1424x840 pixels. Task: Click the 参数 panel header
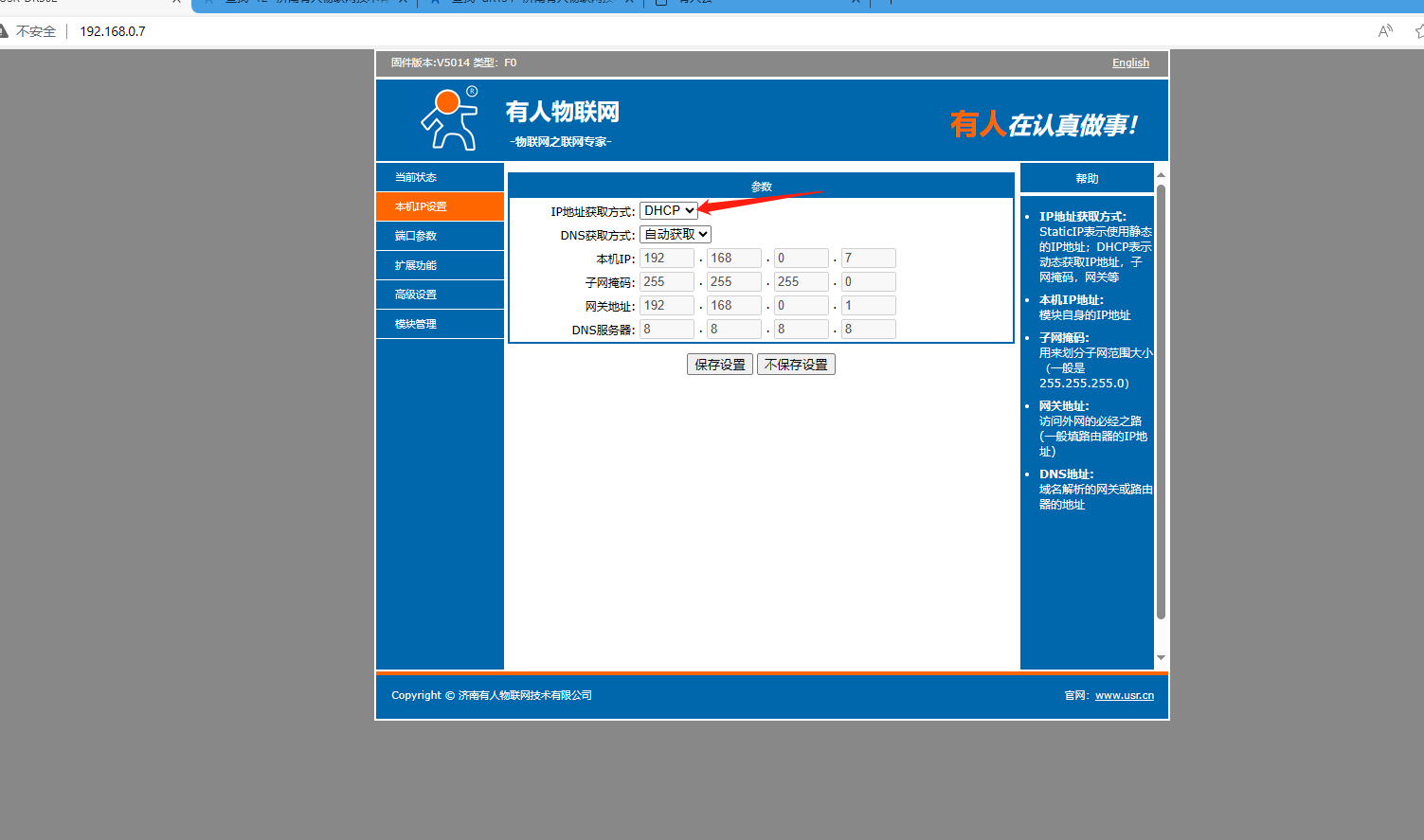762,187
